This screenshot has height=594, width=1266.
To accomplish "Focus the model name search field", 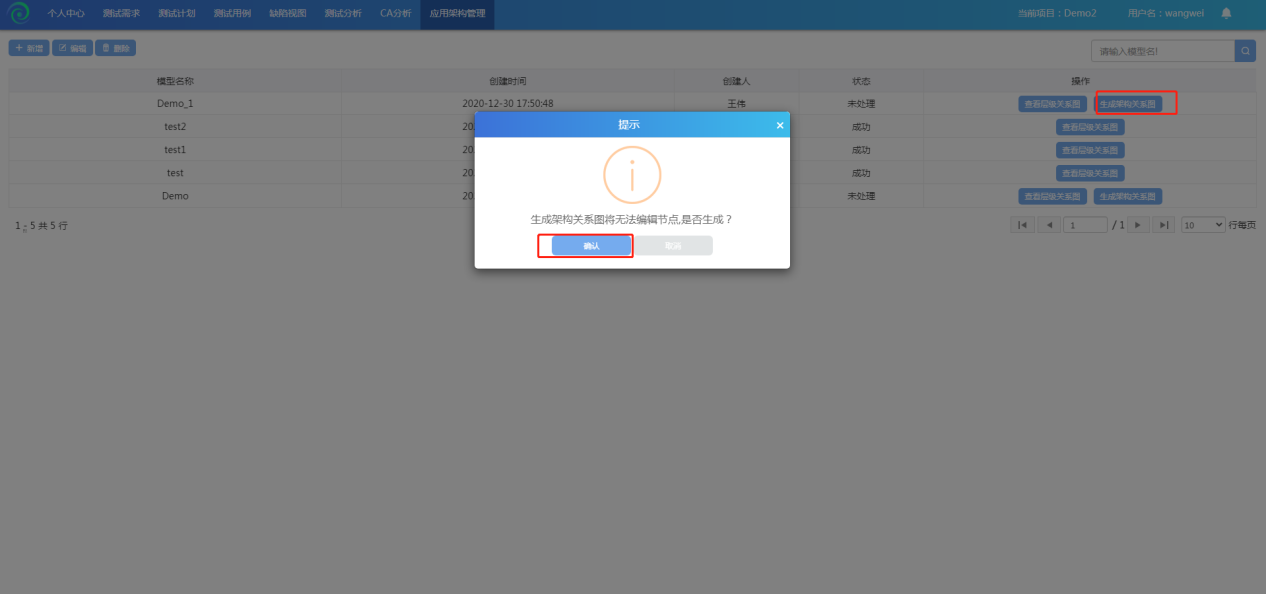I will point(1163,51).
